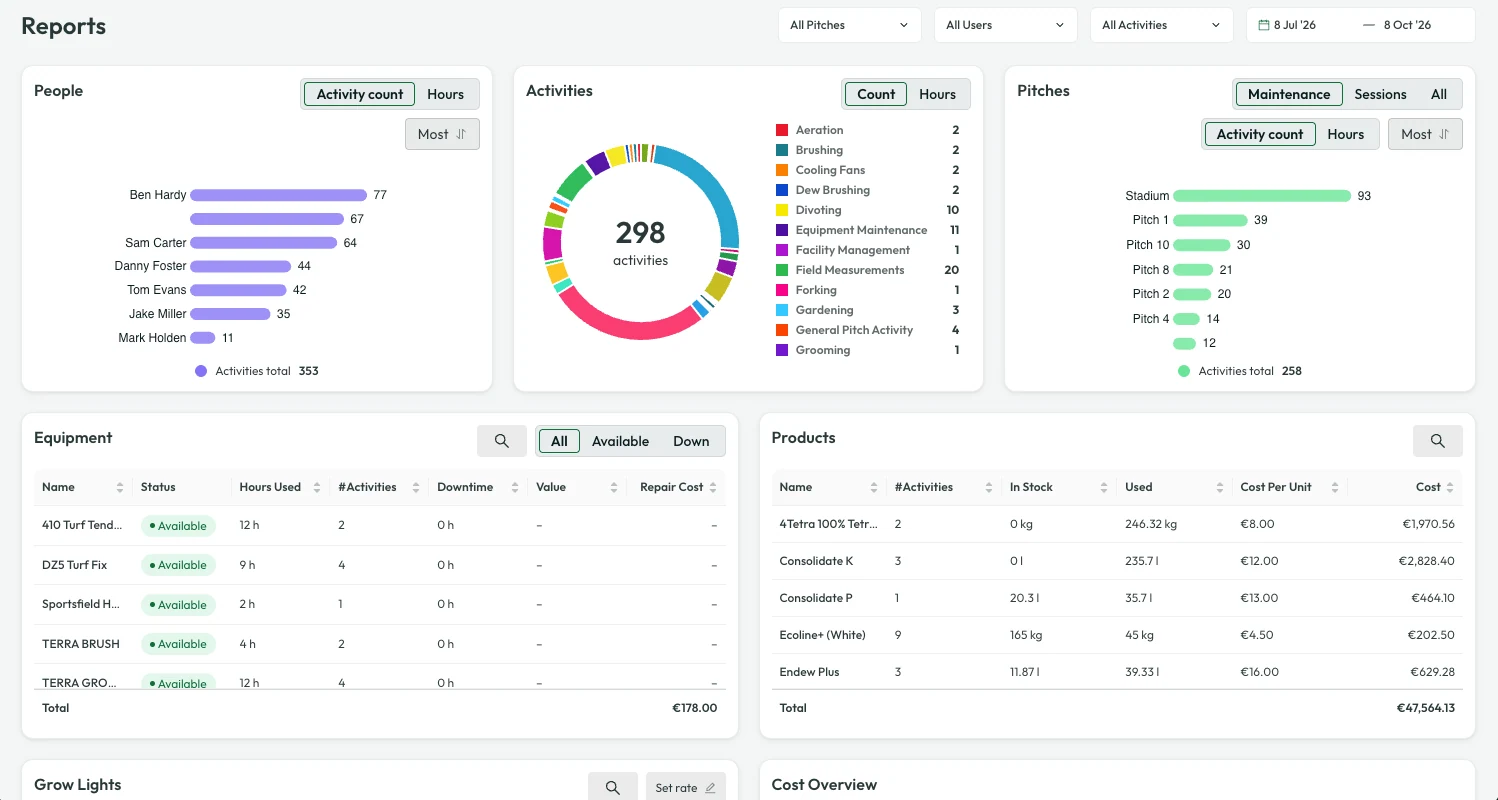The height and width of the screenshot is (800, 1498).
Task: Sort by Repair Cost using its arrows
Action: [714, 487]
